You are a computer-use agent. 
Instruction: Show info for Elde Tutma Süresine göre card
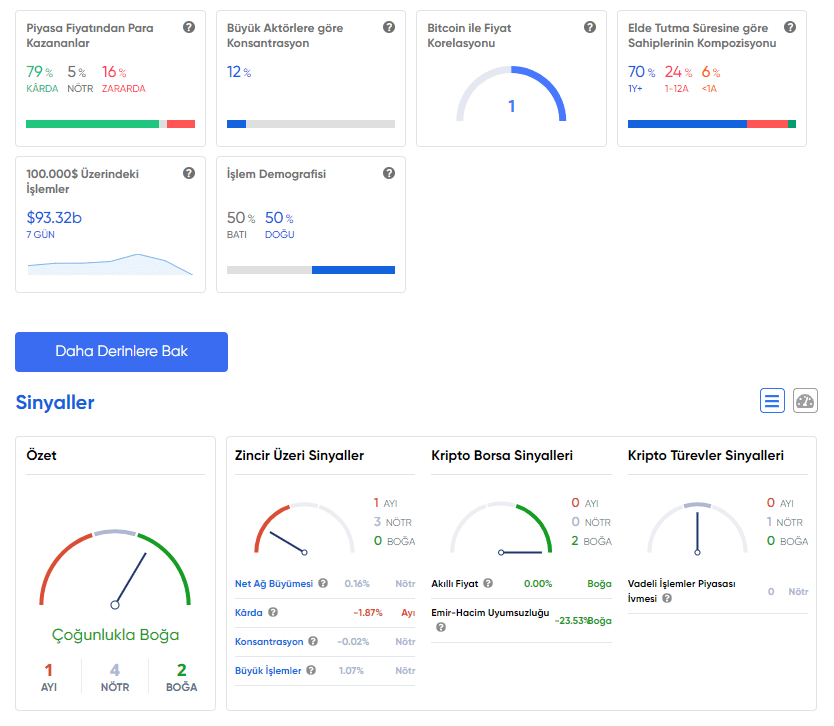point(790,27)
